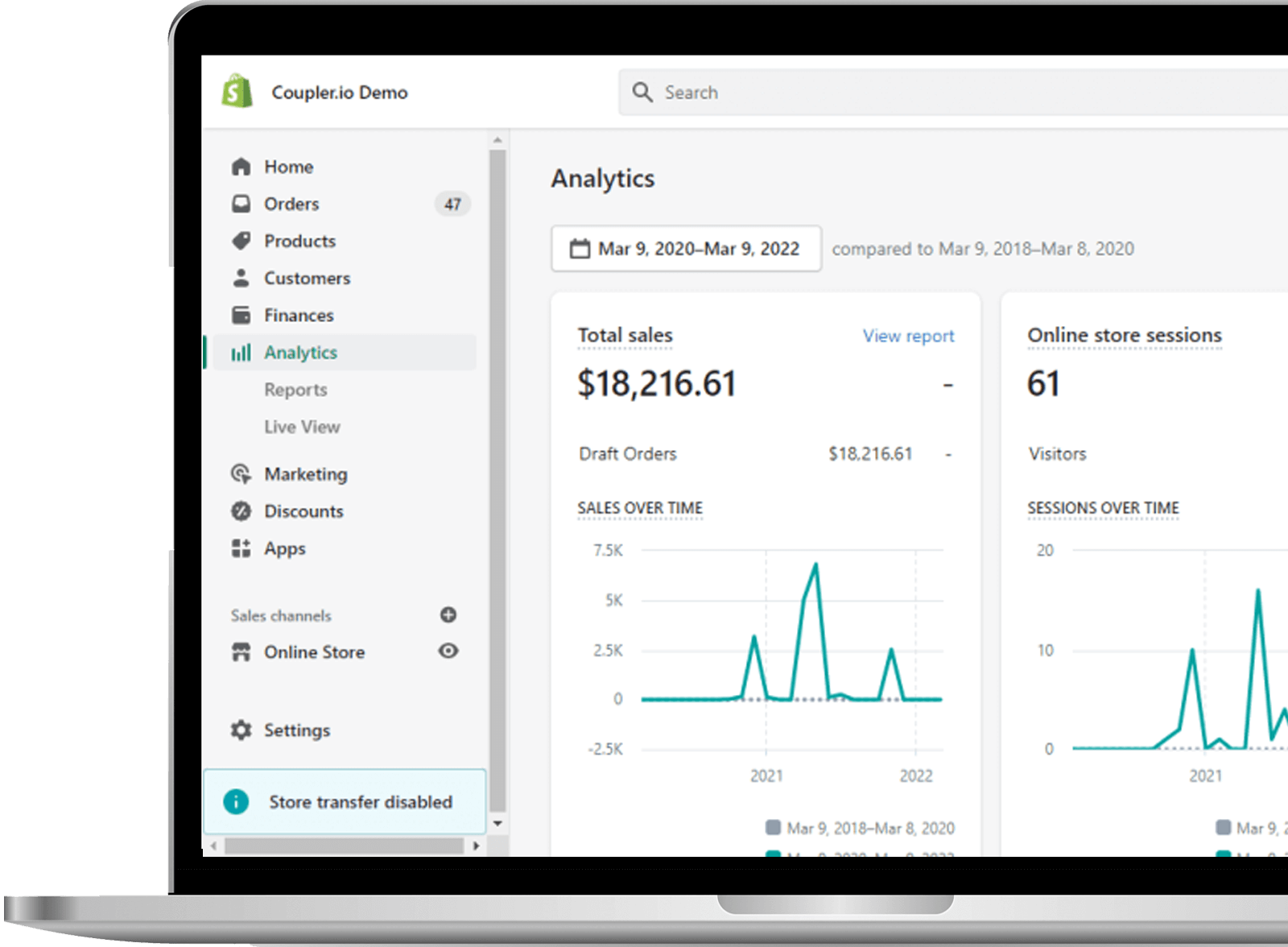Go to Live View submenu item
This screenshot has height=947, width=1288.
tap(302, 427)
